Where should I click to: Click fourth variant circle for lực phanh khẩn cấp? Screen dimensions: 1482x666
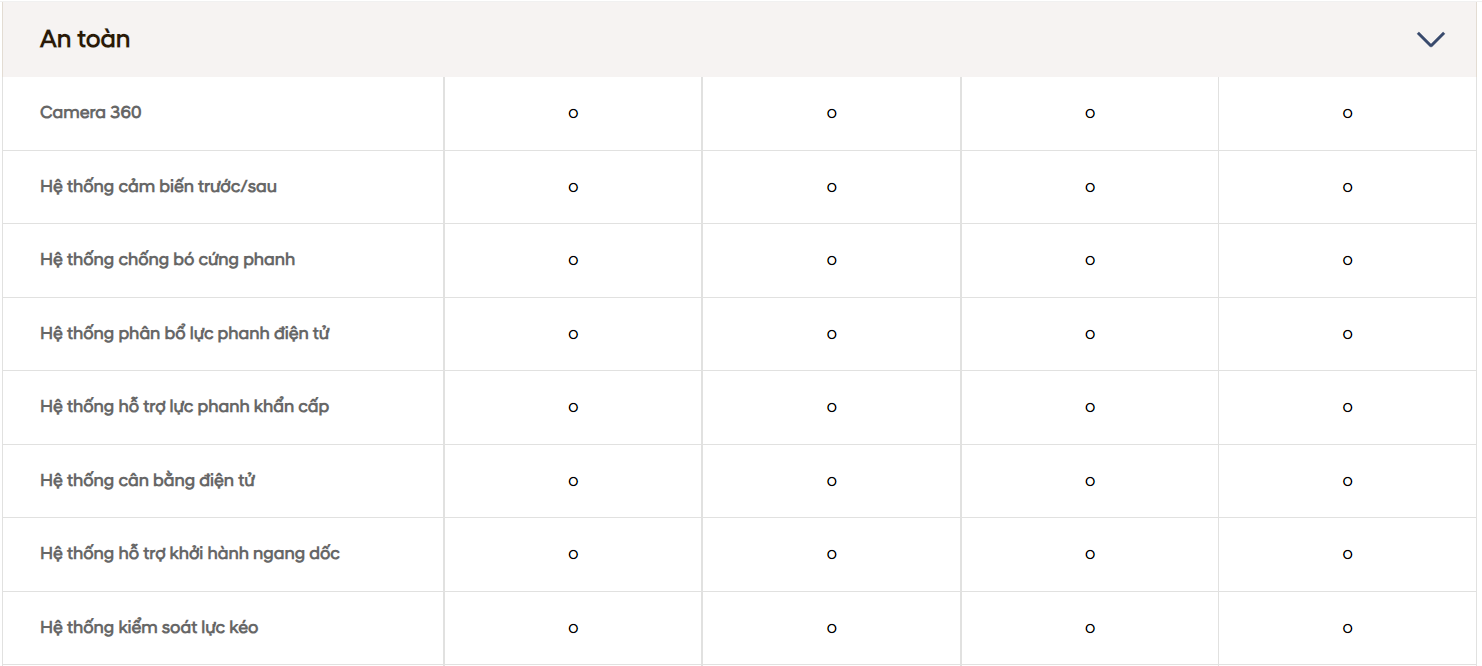pos(1347,408)
